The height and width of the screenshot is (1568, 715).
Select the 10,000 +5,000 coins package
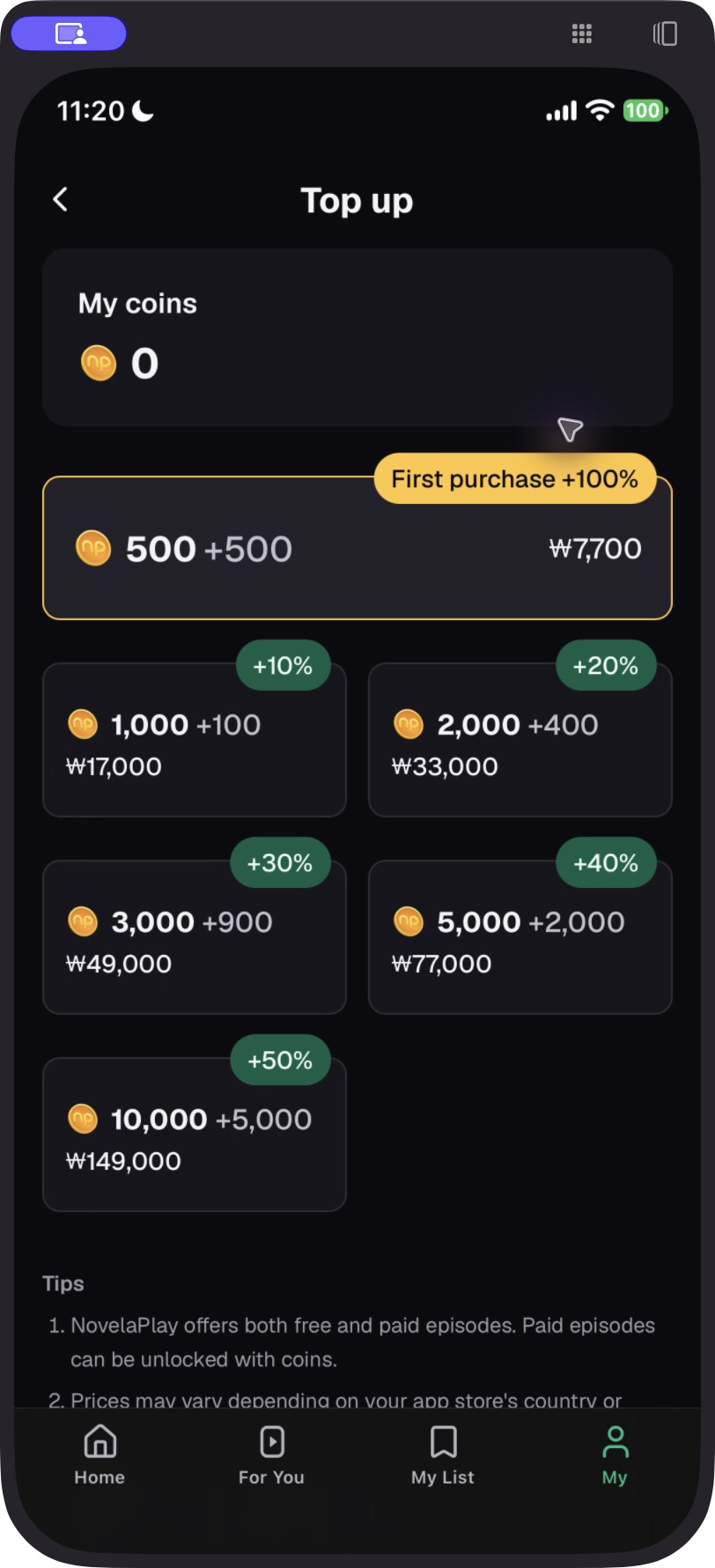point(195,1135)
